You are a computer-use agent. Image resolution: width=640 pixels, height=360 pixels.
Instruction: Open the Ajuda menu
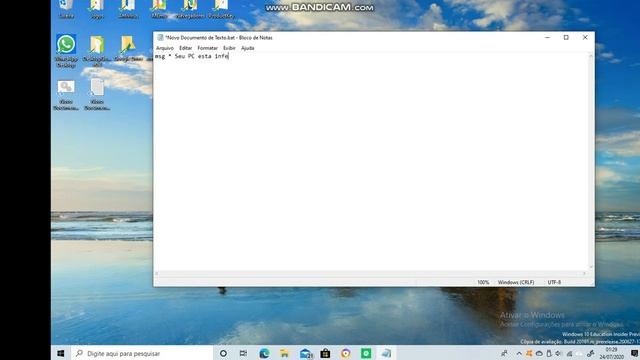[247, 48]
